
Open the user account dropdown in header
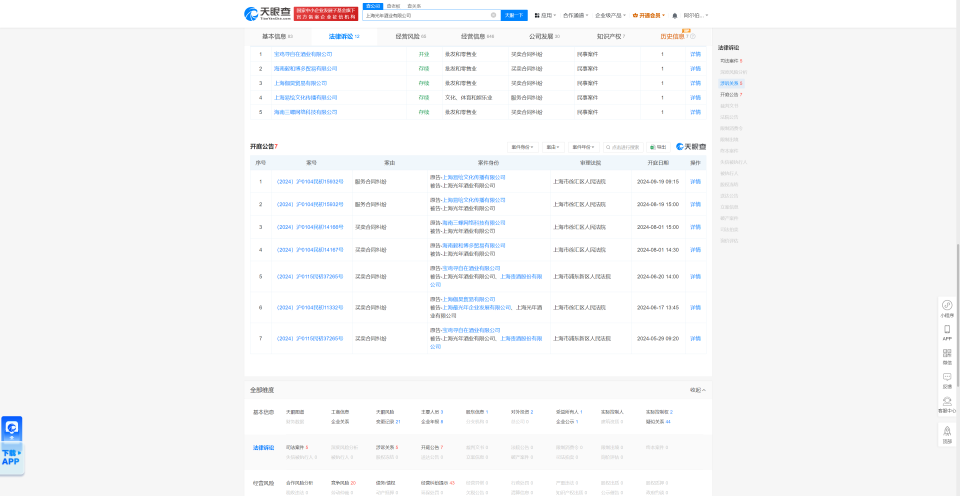(696, 15)
